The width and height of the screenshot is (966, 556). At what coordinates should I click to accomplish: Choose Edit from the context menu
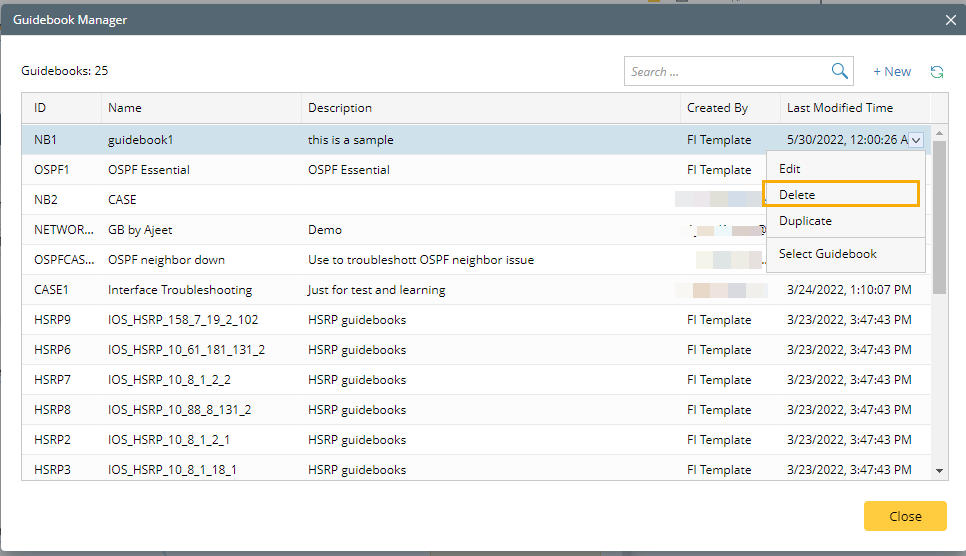click(x=790, y=169)
